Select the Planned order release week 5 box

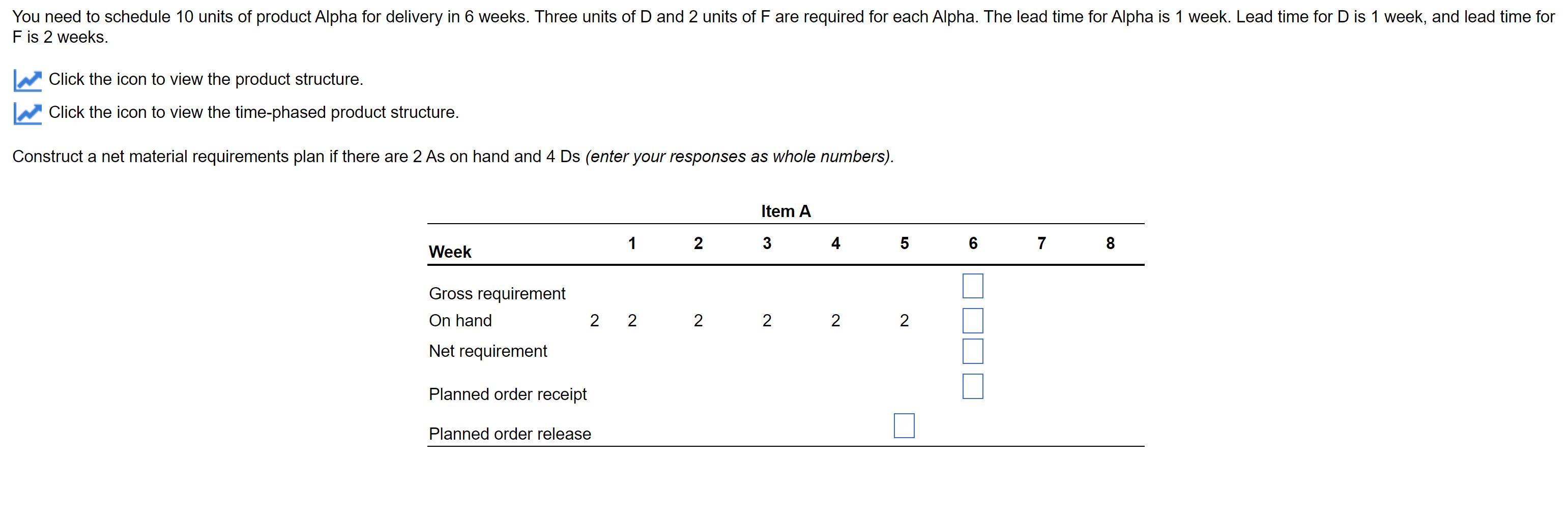point(904,425)
